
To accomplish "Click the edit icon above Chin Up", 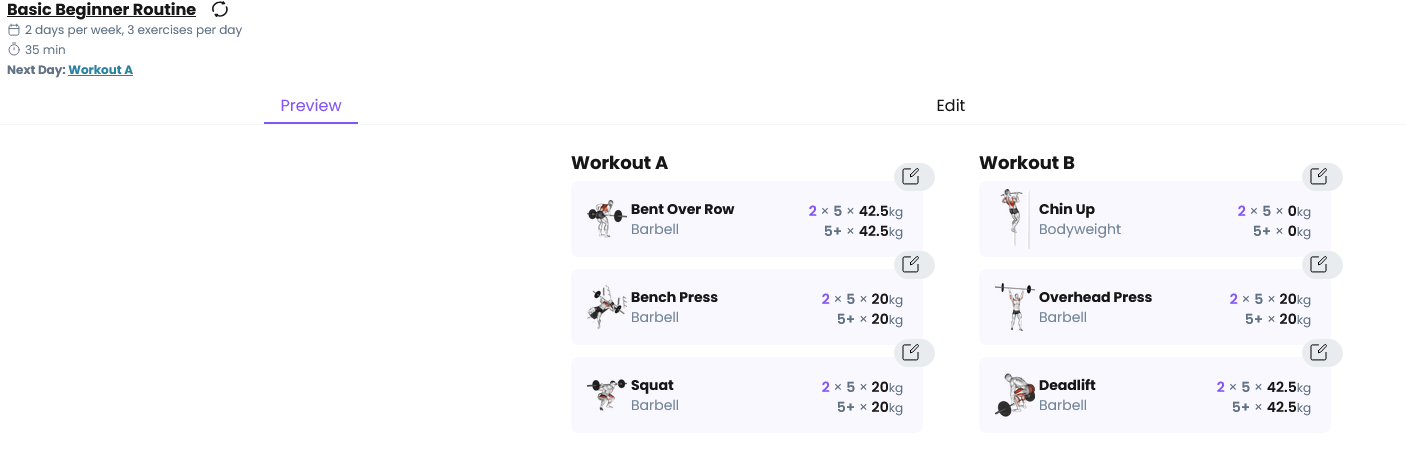I will [x=1319, y=177].
